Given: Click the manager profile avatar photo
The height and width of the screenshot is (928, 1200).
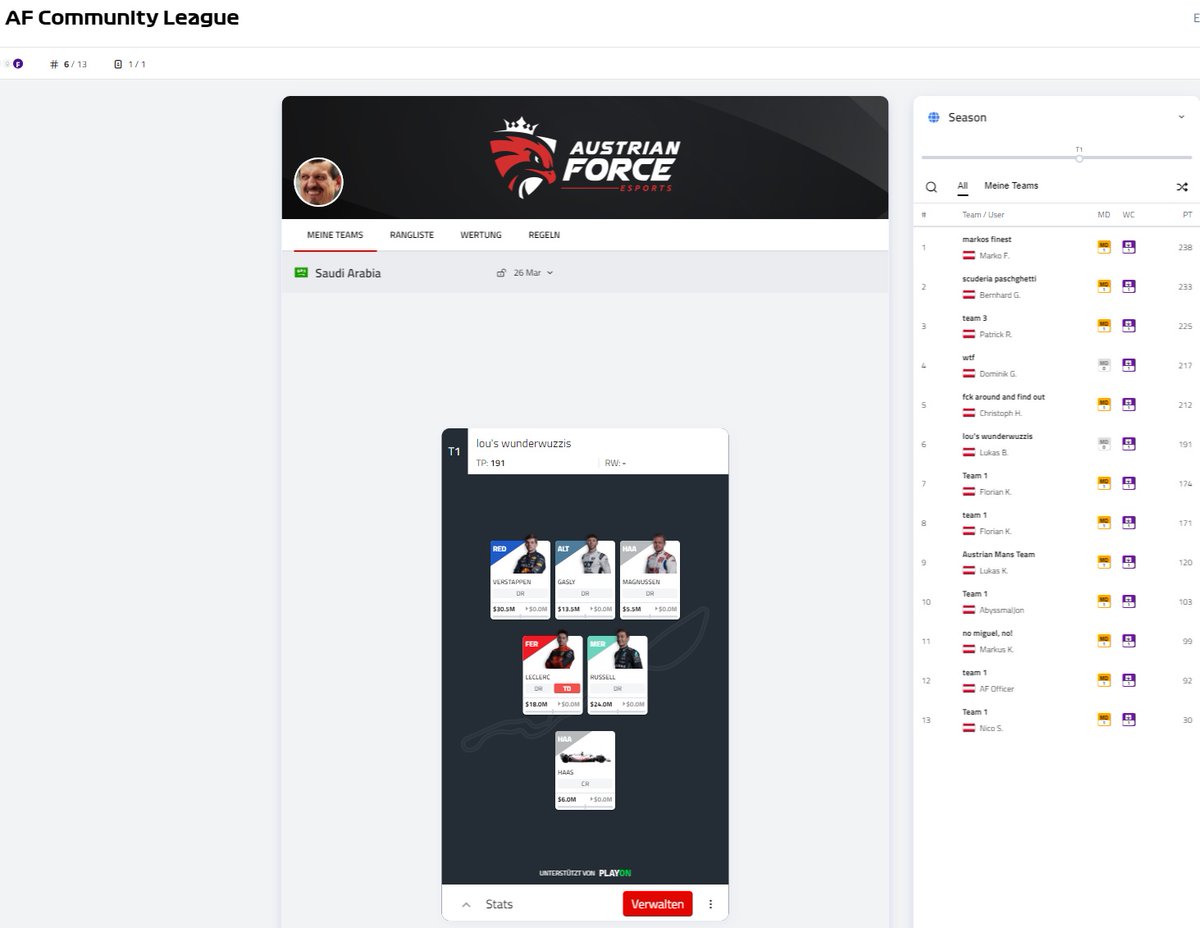Looking at the screenshot, I should [x=318, y=182].
